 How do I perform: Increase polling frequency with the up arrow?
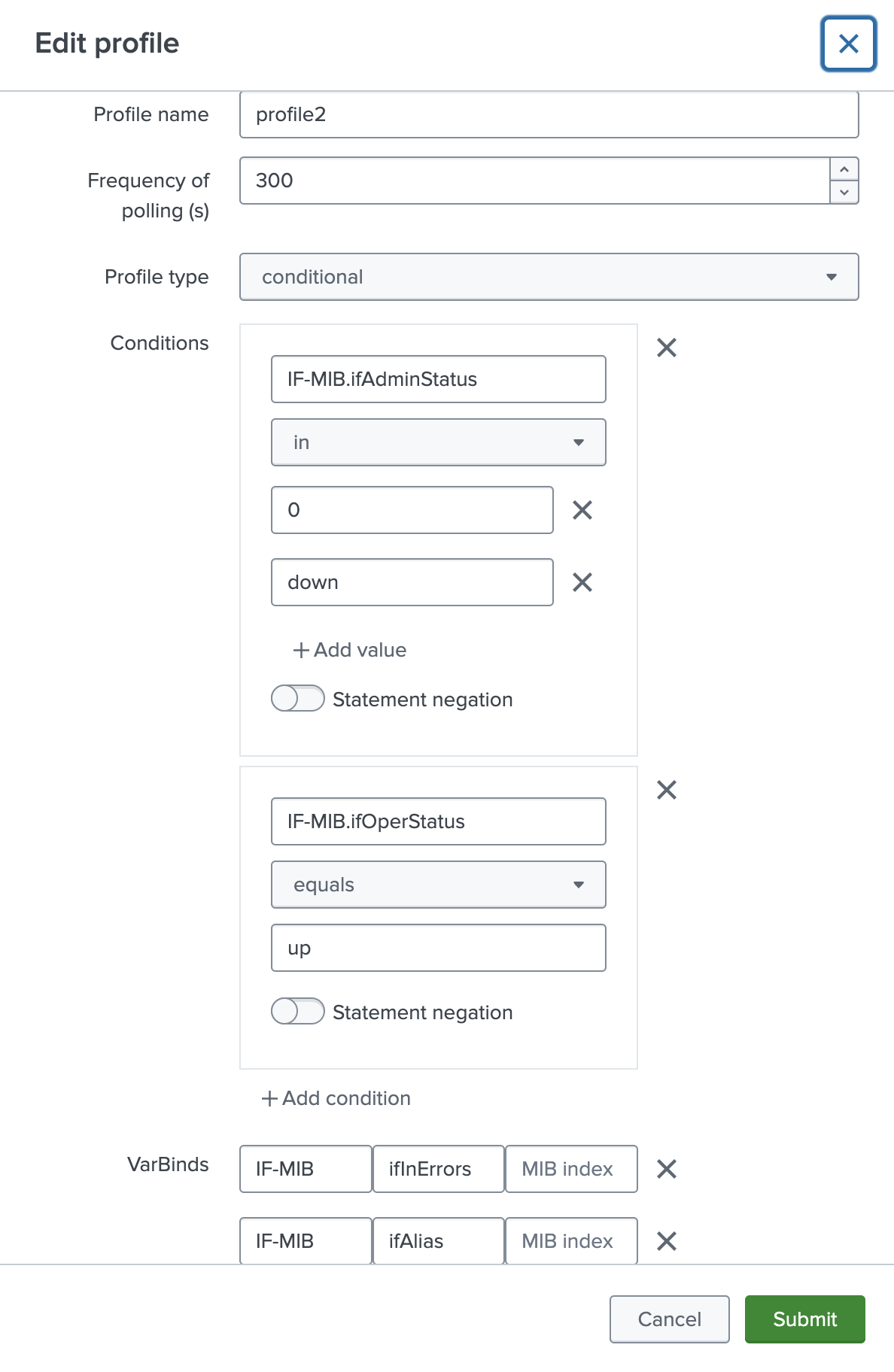(844, 169)
